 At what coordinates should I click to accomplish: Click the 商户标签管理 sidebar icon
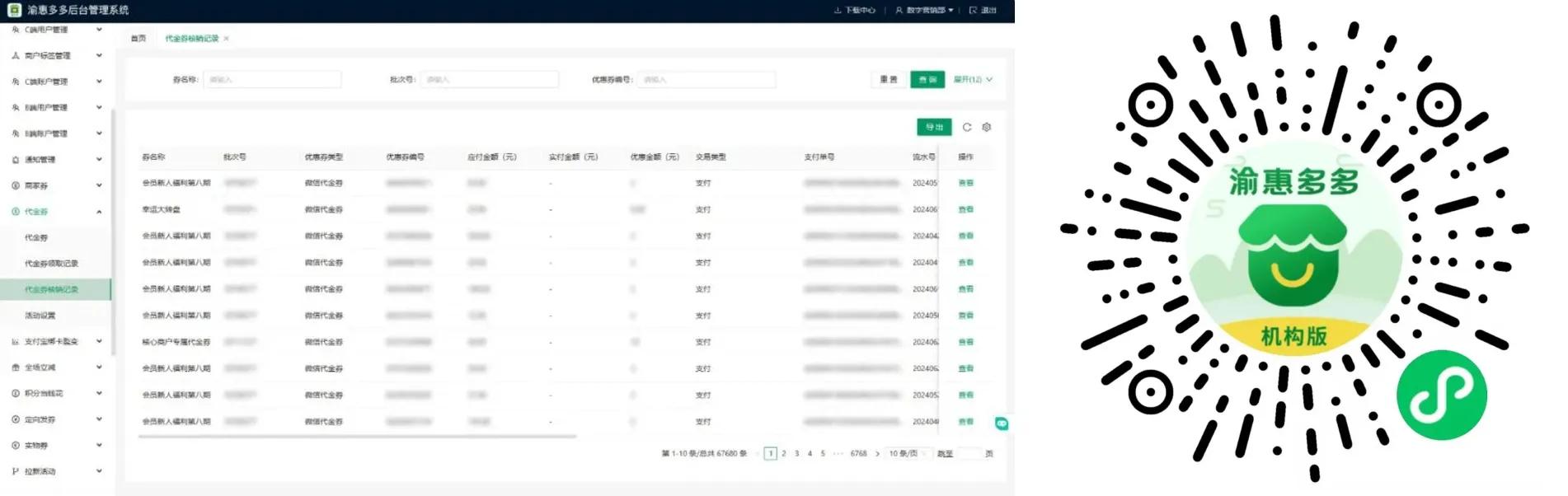(x=15, y=55)
